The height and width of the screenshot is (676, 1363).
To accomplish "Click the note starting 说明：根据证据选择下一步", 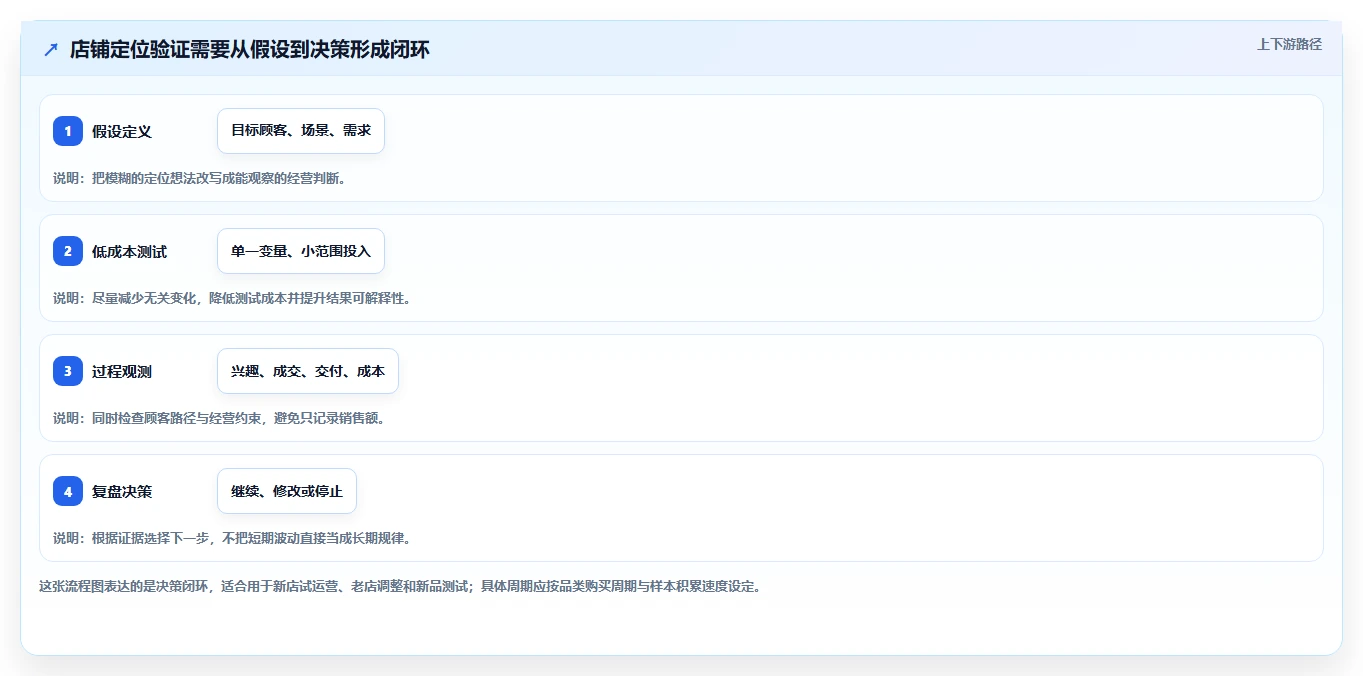I will (x=232, y=538).
